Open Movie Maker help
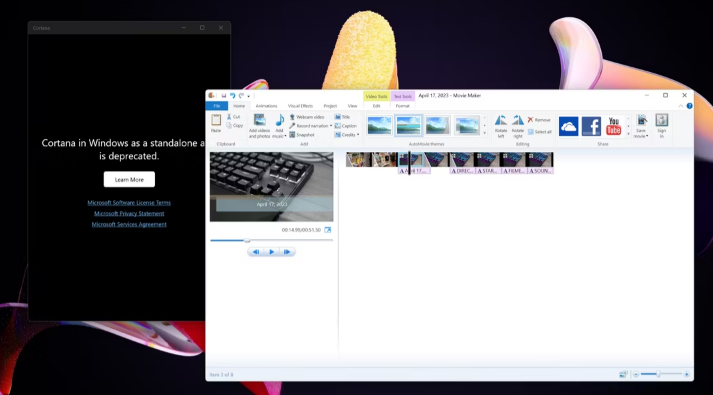This screenshot has height=395, width=713. coord(689,106)
